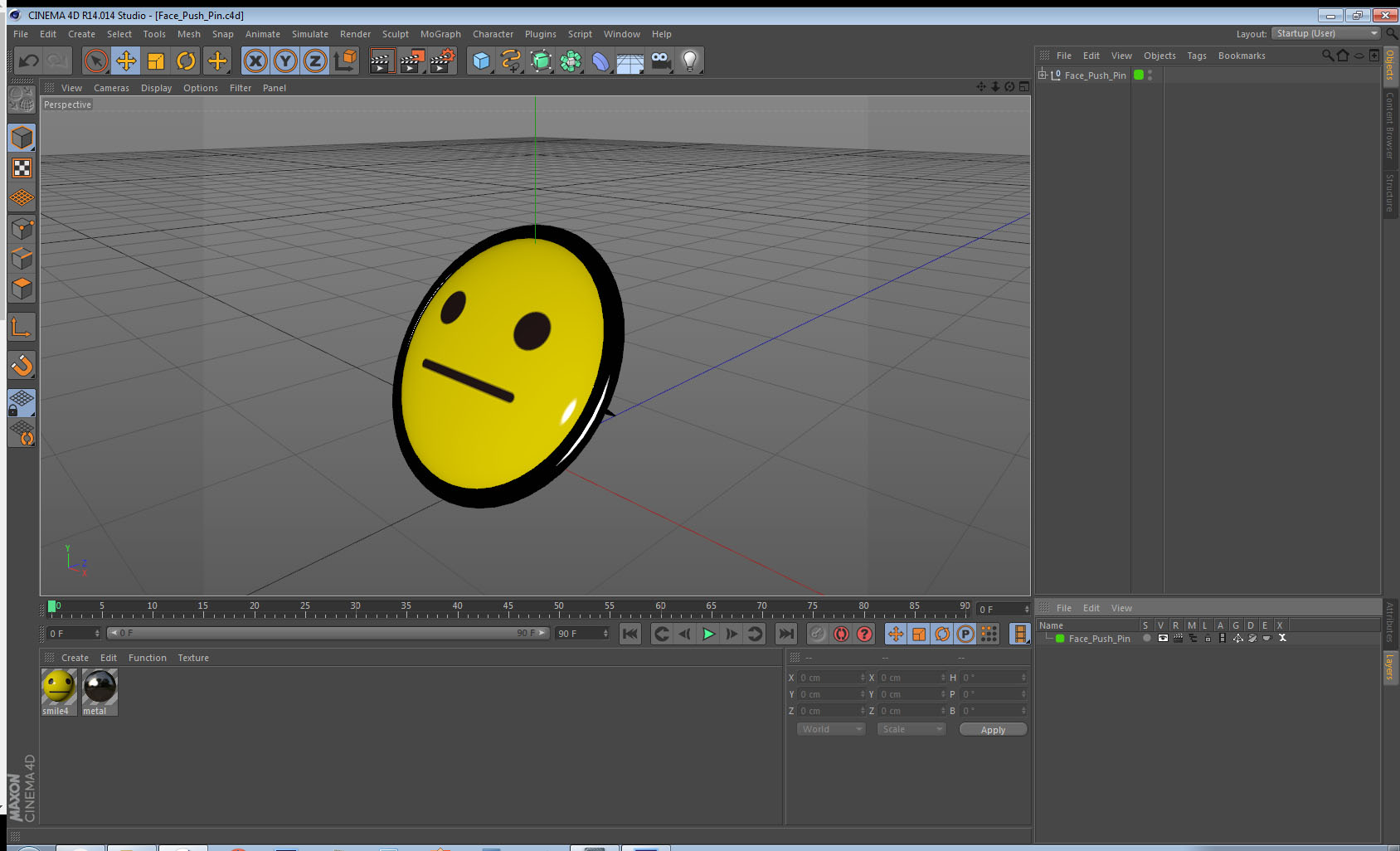The image size is (1400, 851).
Task: Open the File menu
Action: [x=21, y=34]
